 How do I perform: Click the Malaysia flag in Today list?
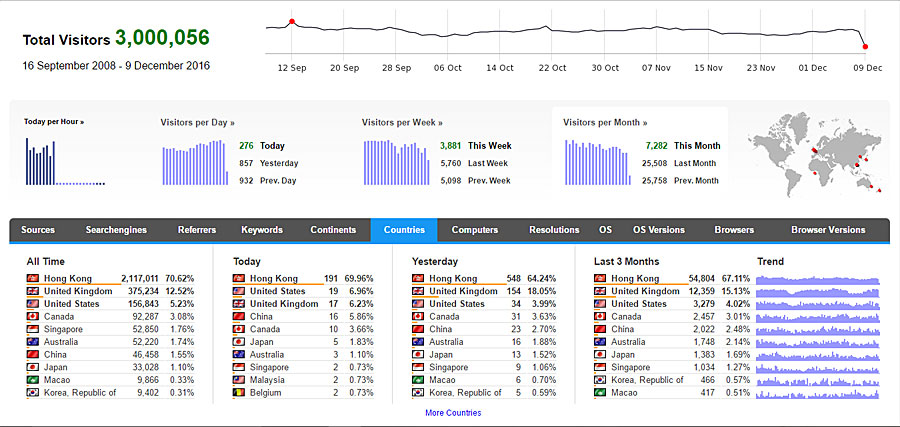[239, 380]
